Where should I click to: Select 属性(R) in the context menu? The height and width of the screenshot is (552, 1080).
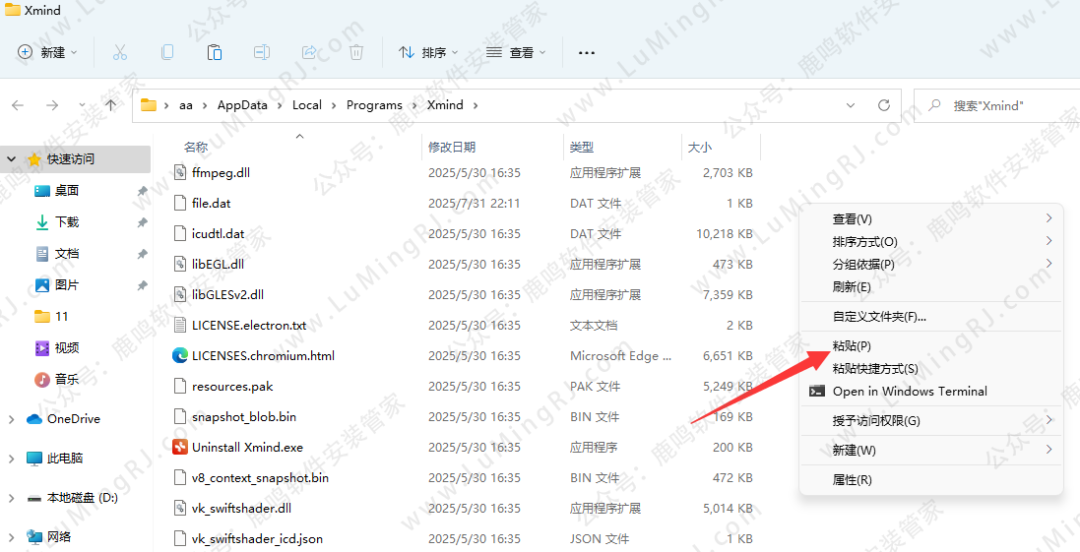(852, 480)
